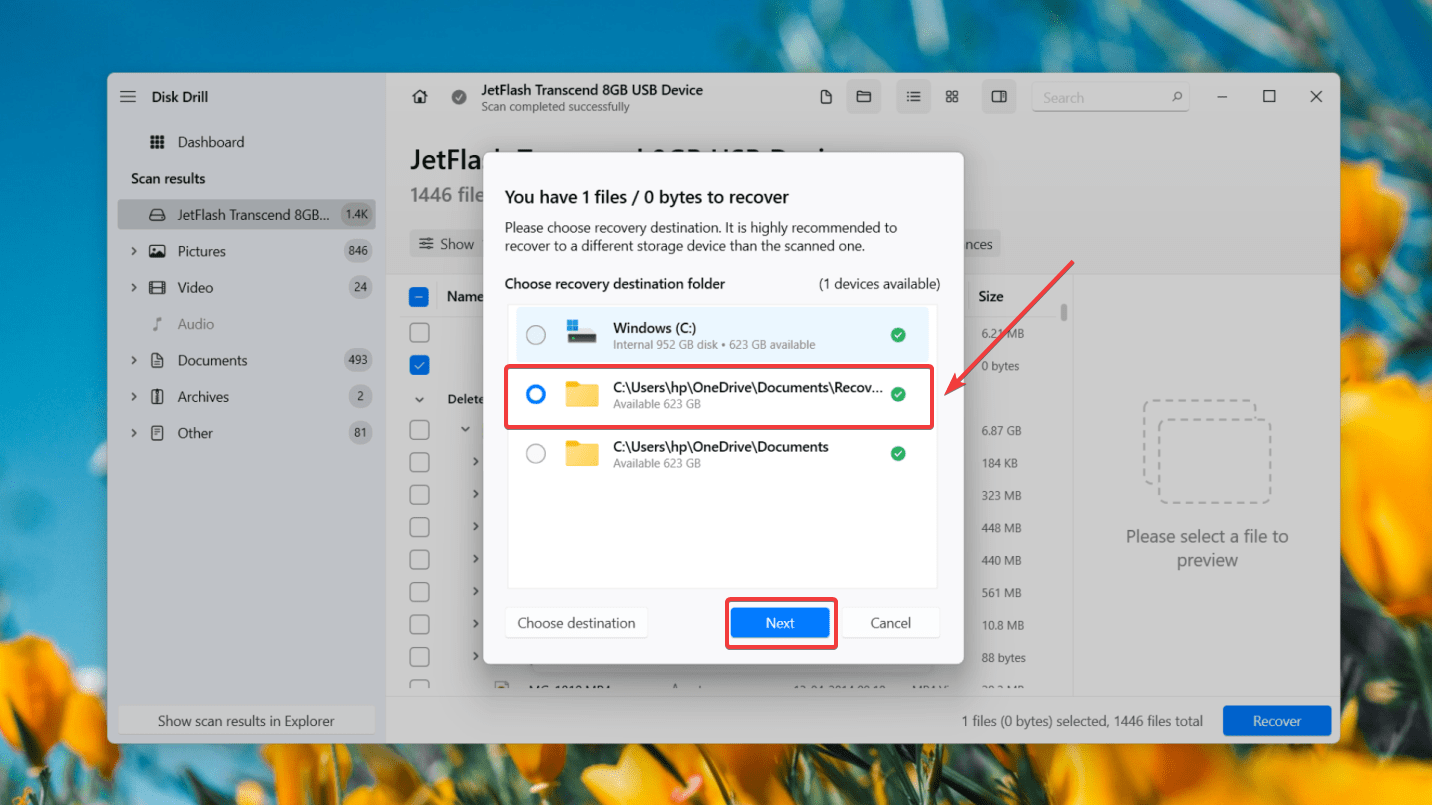This screenshot has width=1432, height=805.
Task: Uncheck the checked file row checkbox
Action: [420, 365]
